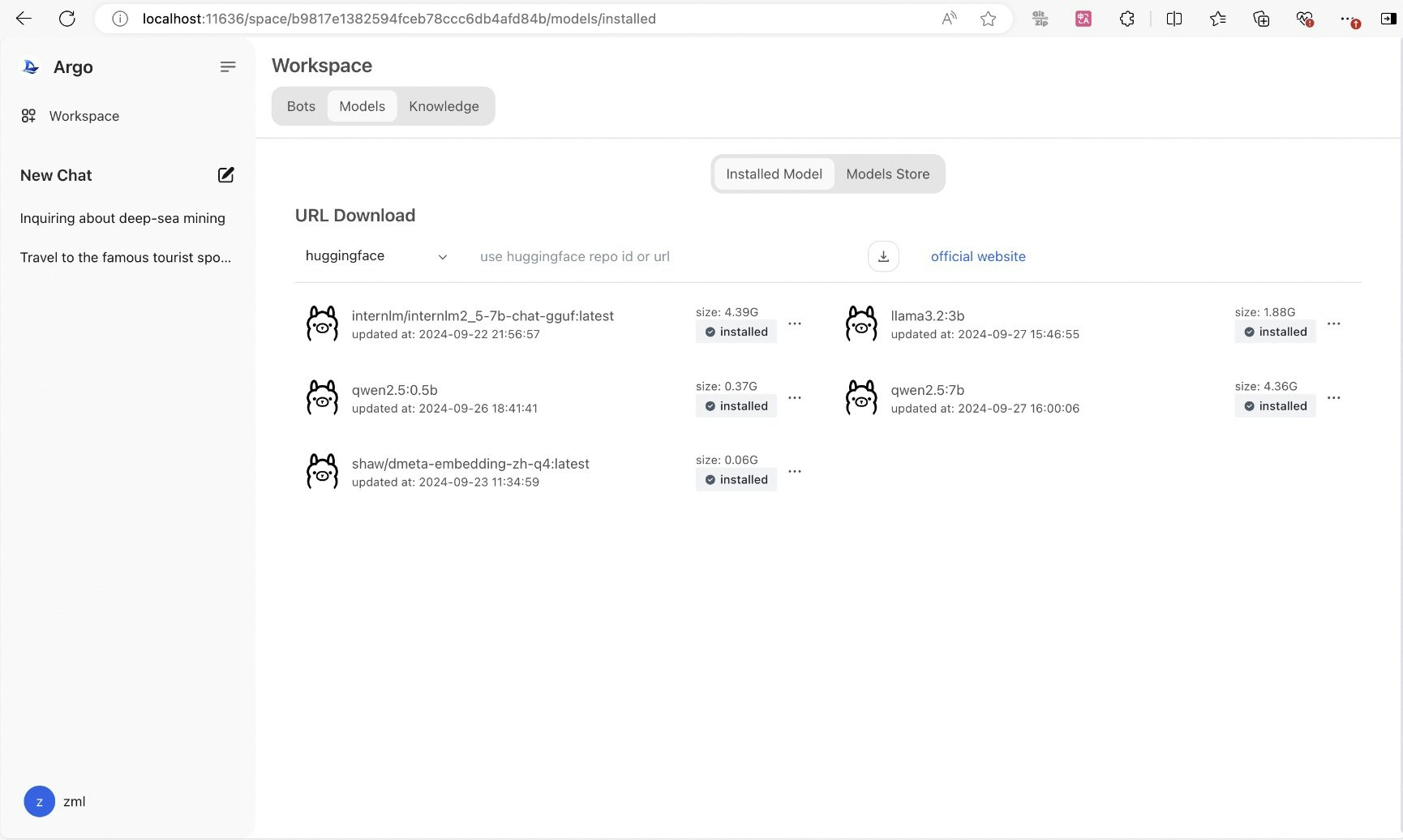The image size is (1403, 840).
Task: Click model name qwen2.5:7b
Action: click(927, 390)
